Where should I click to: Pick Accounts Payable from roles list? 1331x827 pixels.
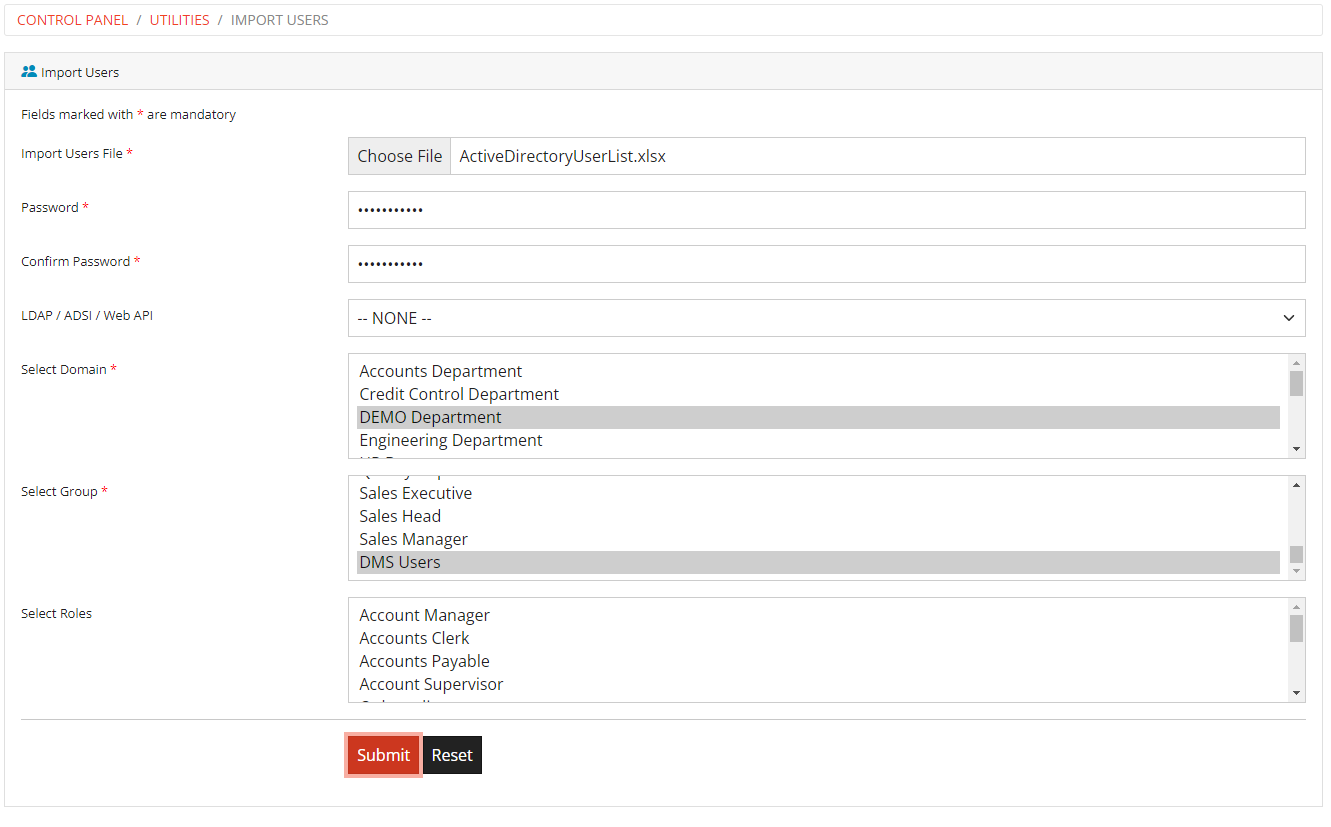[424, 661]
